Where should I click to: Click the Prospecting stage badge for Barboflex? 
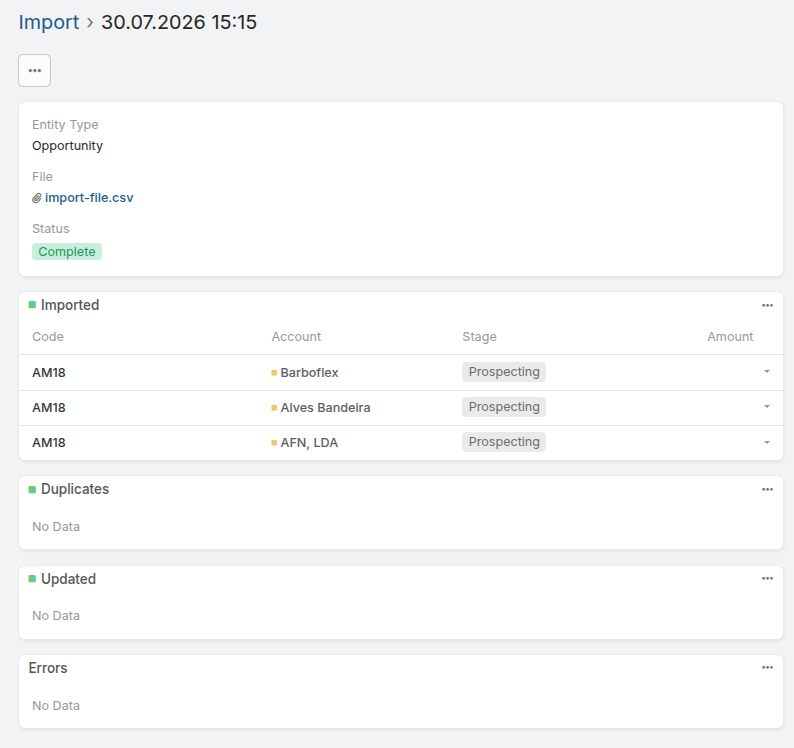tap(504, 372)
